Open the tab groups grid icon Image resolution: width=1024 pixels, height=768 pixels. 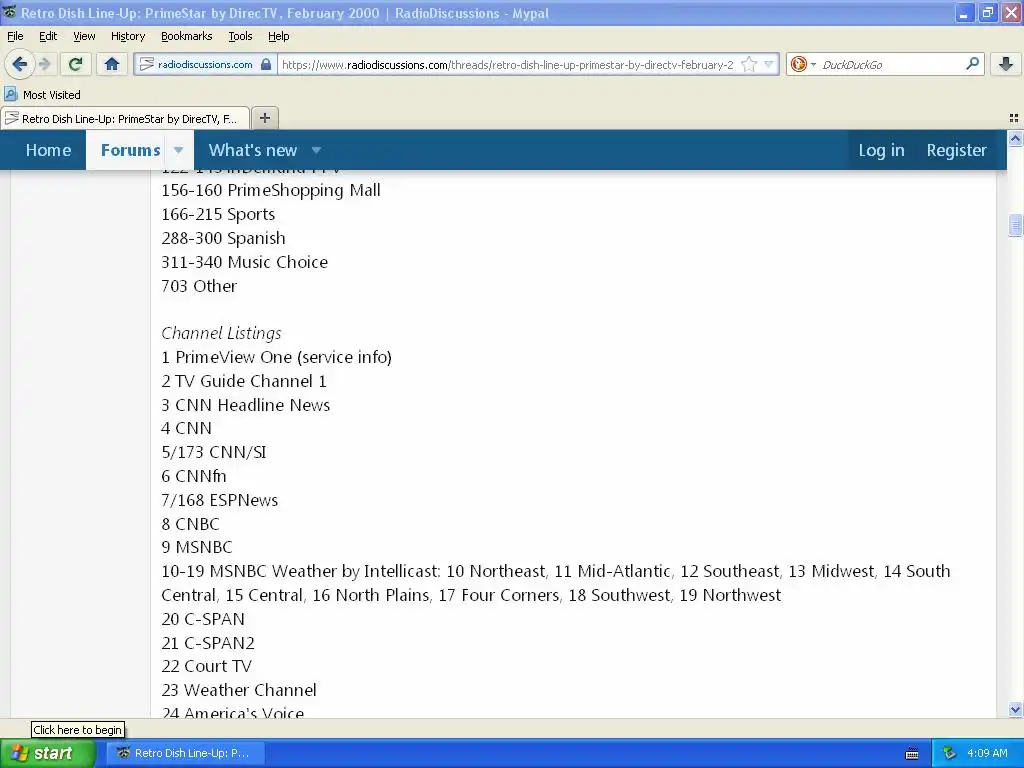1014,118
